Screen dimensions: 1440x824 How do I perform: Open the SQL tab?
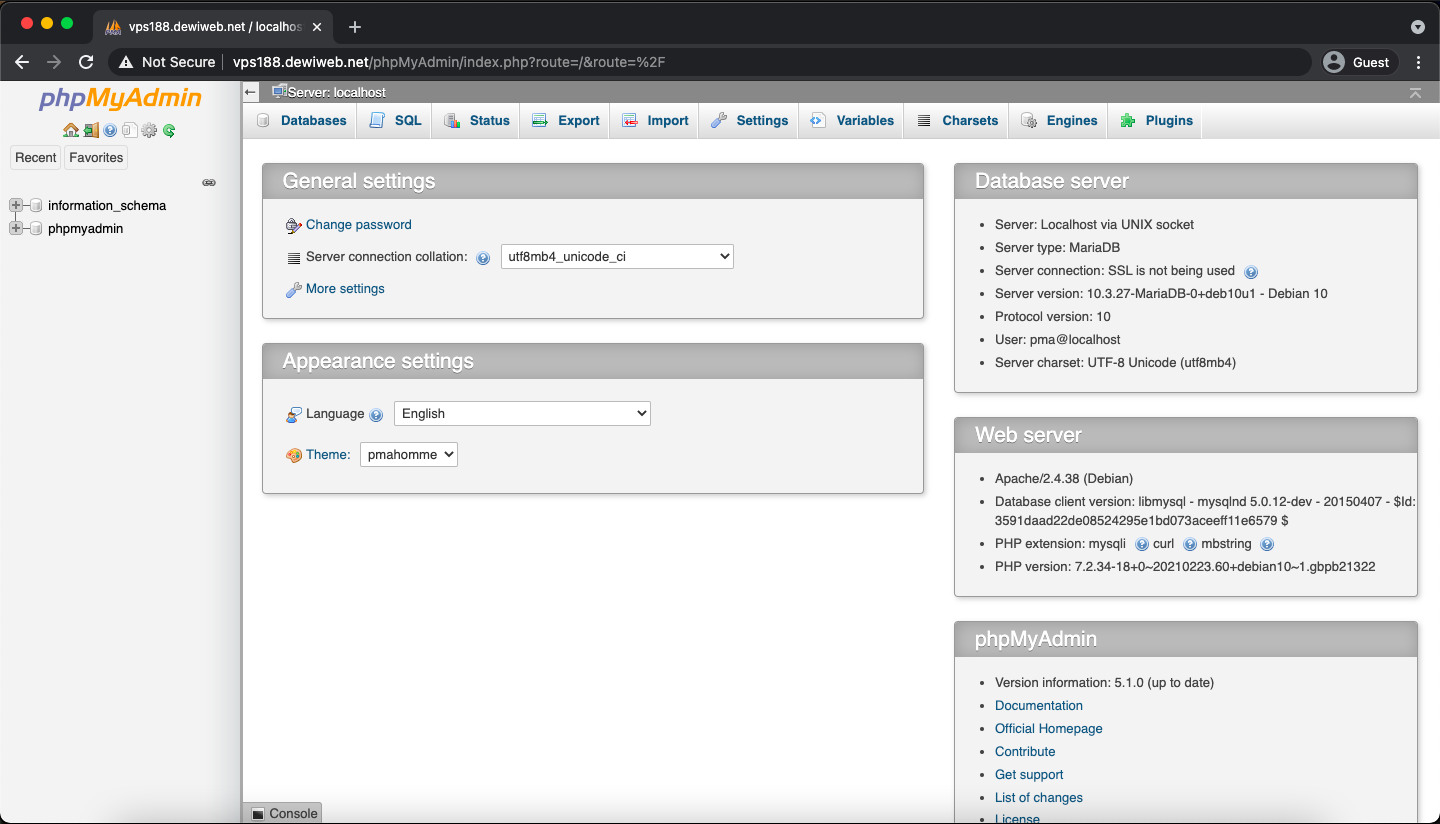396,121
